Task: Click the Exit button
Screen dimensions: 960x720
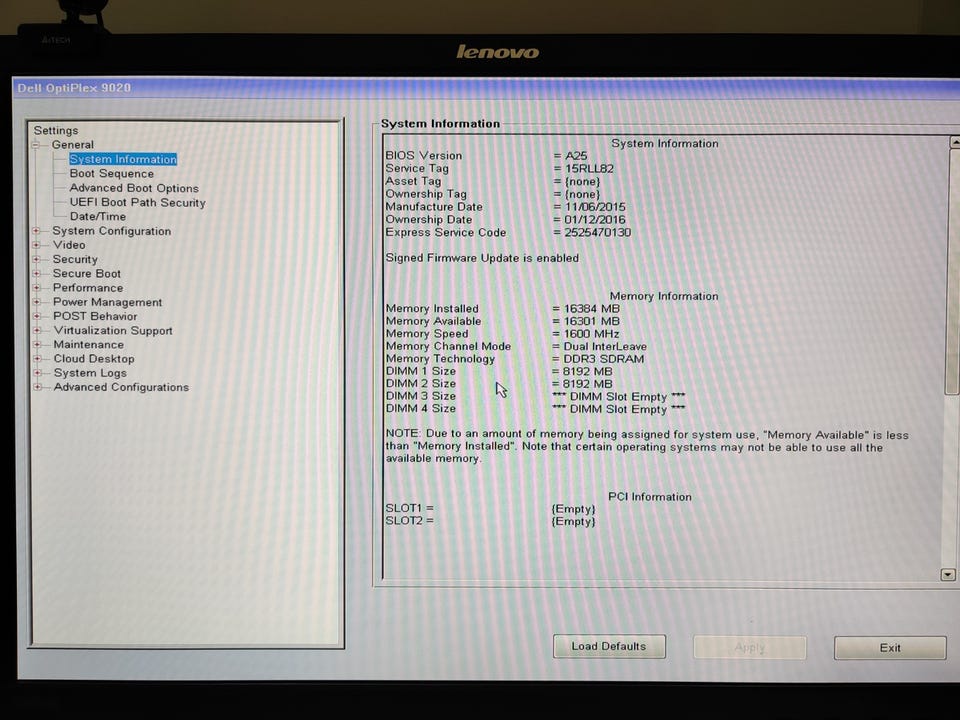Action: tap(890, 648)
